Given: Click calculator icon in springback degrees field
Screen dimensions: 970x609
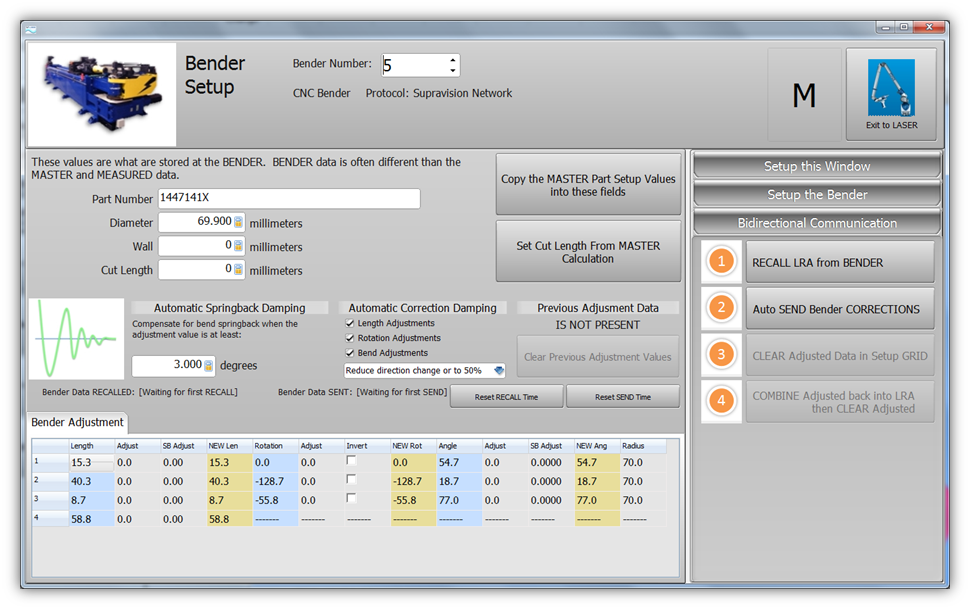Looking at the screenshot, I should 209,366.
